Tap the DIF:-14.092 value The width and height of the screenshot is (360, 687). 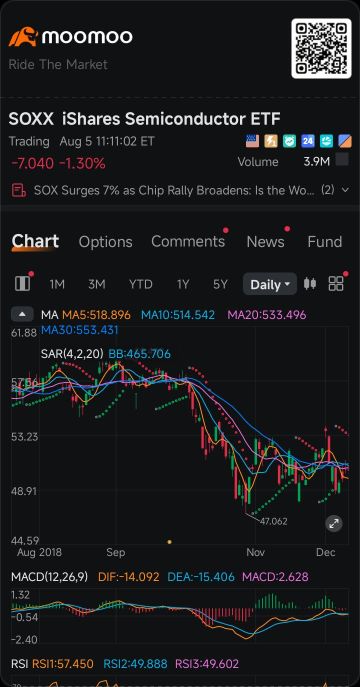pos(129,577)
